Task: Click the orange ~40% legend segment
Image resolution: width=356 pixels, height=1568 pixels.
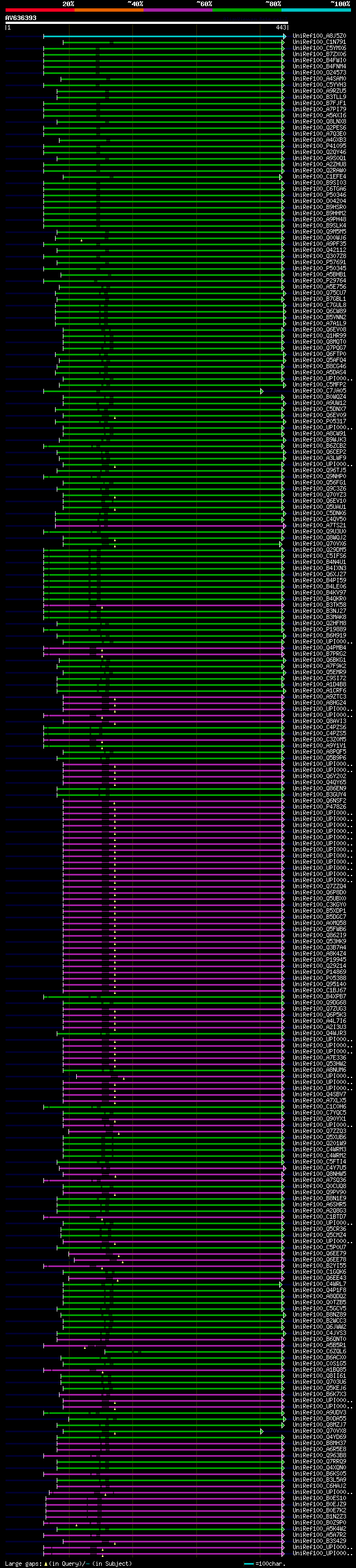Action: 109,10
